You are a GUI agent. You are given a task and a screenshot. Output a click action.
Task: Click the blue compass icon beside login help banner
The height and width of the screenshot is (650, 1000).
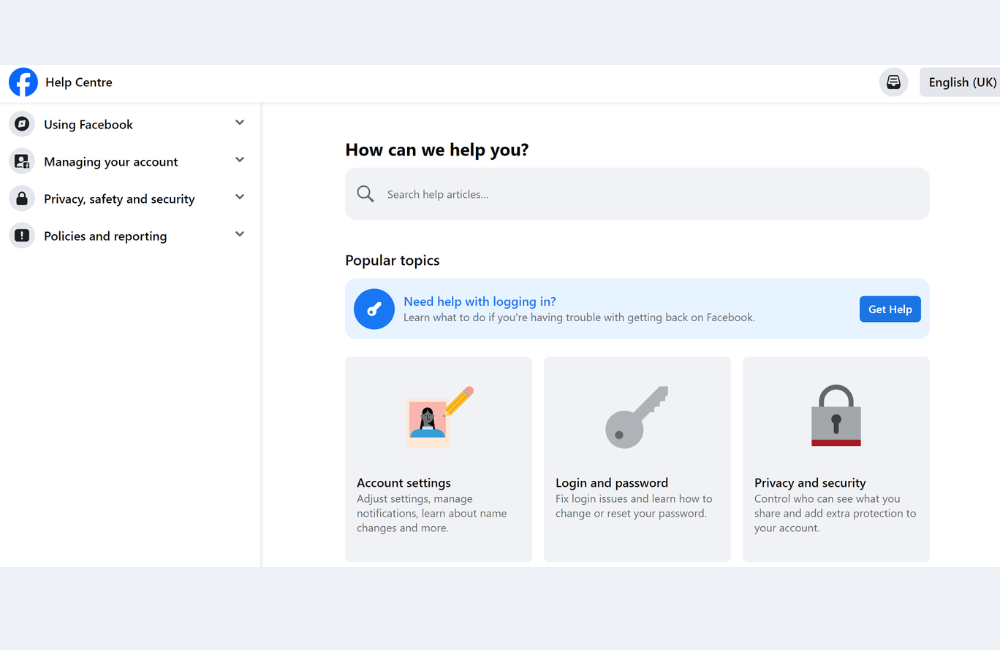[374, 309]
